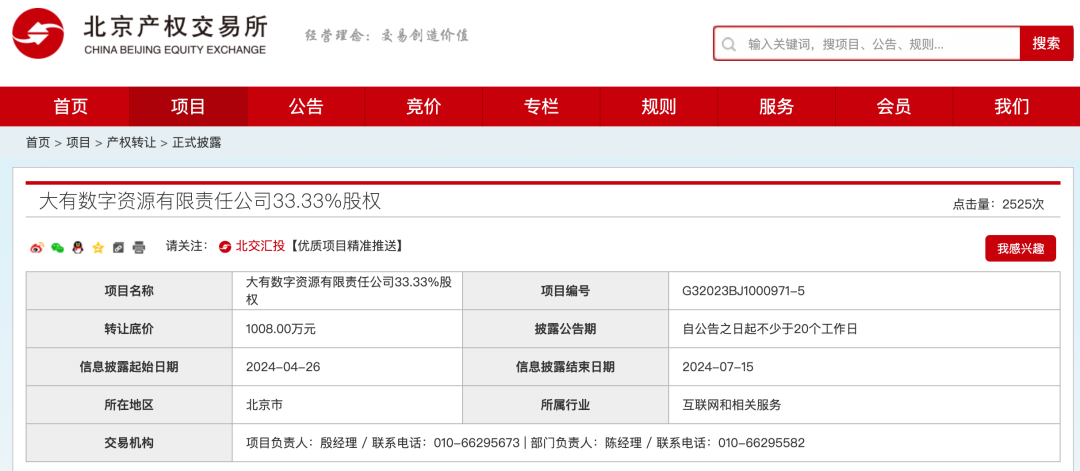Open the 竞价 navigation menu
This screenshot has height=471, width=1080.
pyautogui.click(x=424, y=107)
